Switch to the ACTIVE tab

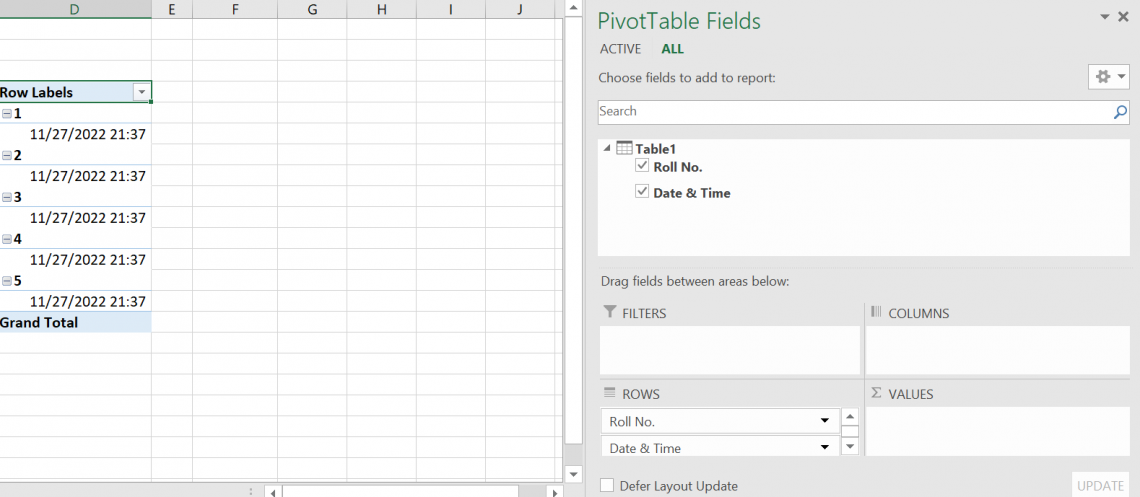pos(620,49)
